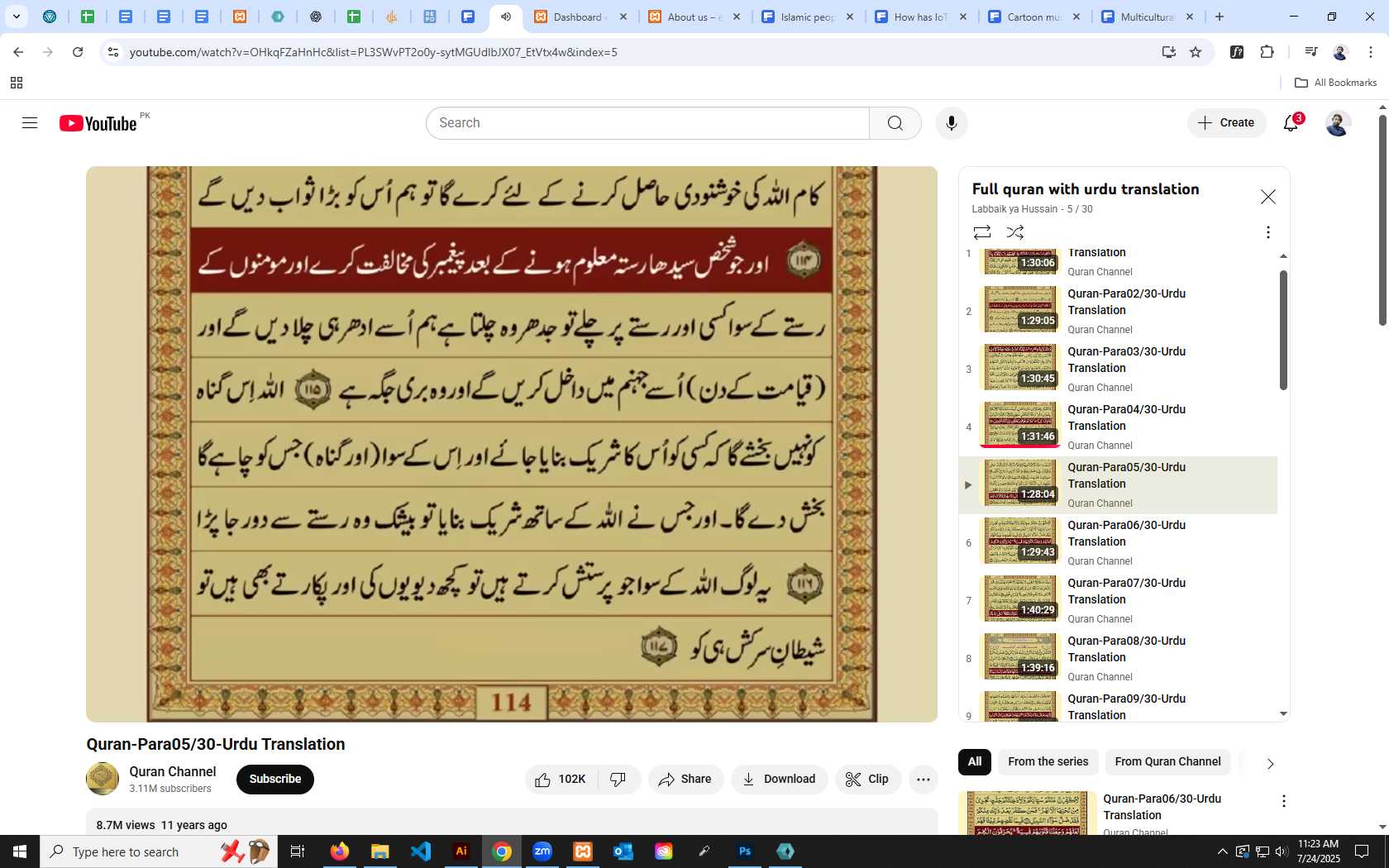Open the Windows Start menu
The width and height of the screenshot is (1389, 868).
pyautogui.click(x=20, y=851)
